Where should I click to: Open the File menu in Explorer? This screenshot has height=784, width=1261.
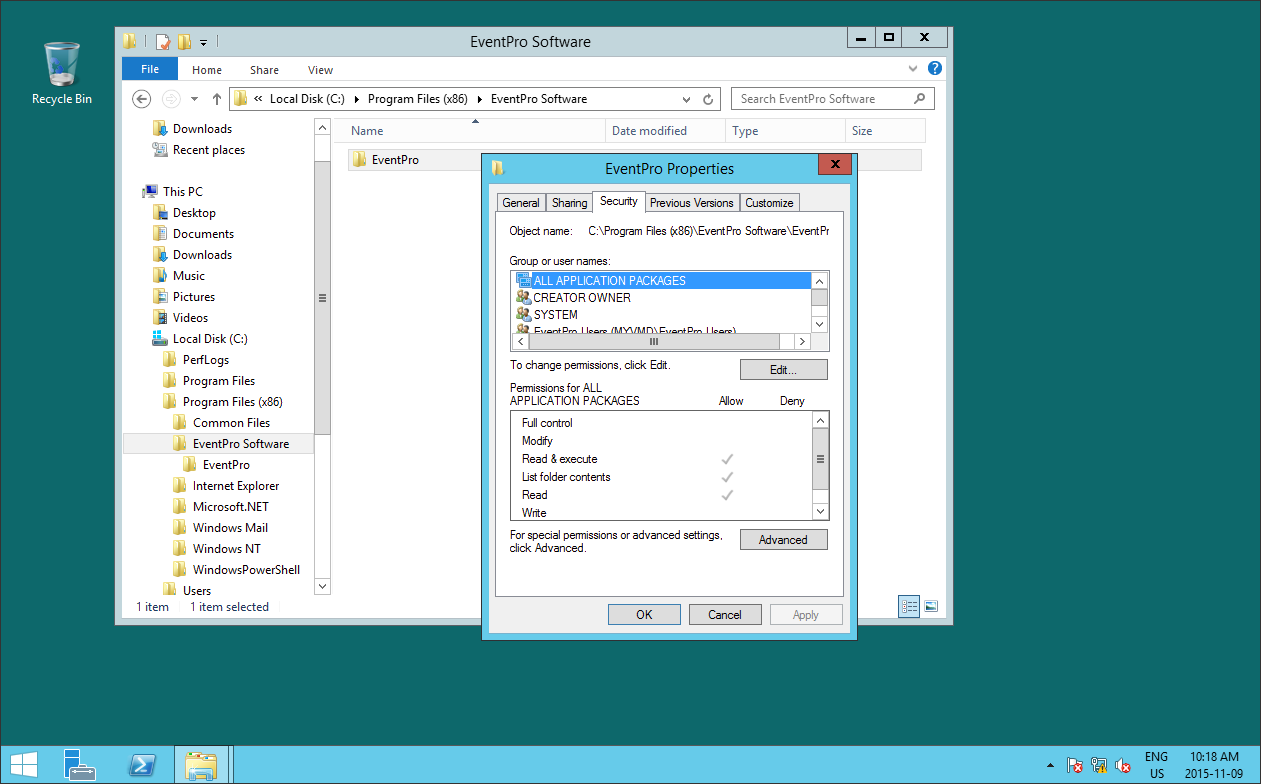click(x=150, y=69)
